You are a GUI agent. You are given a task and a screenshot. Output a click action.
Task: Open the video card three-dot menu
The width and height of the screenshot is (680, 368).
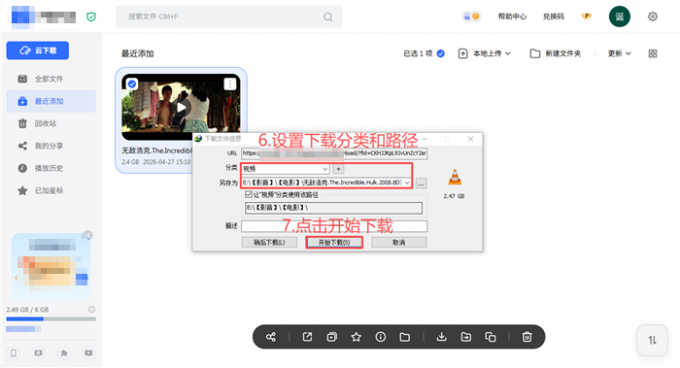pos(230,84)
